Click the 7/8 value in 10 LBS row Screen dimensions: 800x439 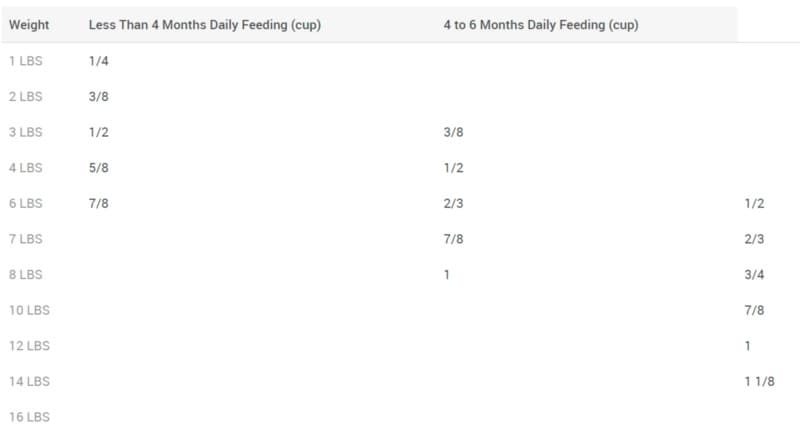(754, 310)
